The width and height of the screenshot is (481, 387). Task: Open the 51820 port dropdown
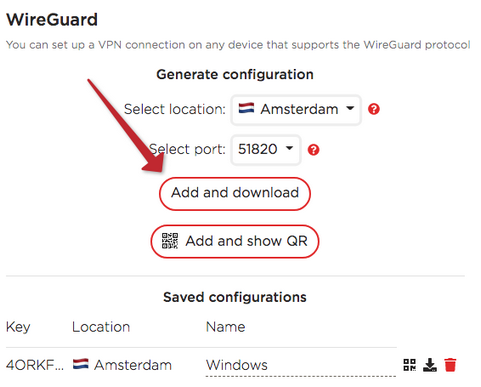pos(266,150)
